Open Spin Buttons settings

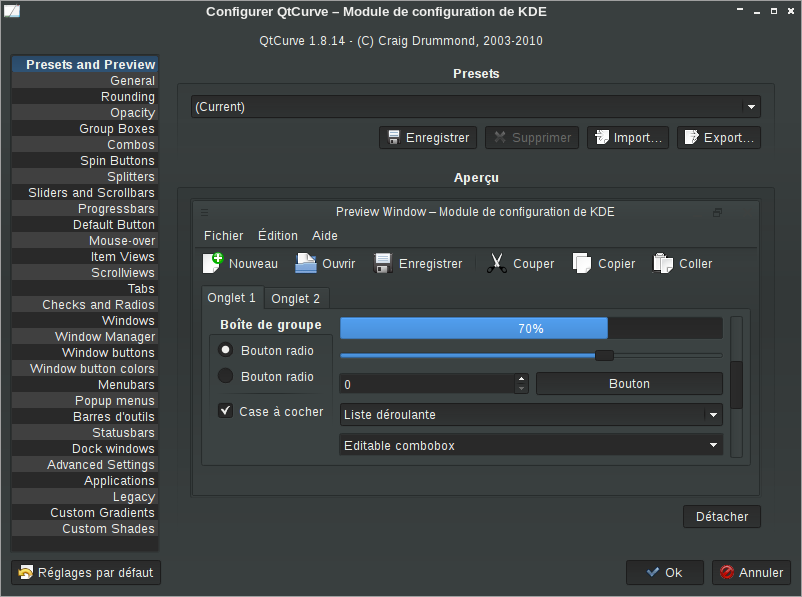(x=85, y=160)
